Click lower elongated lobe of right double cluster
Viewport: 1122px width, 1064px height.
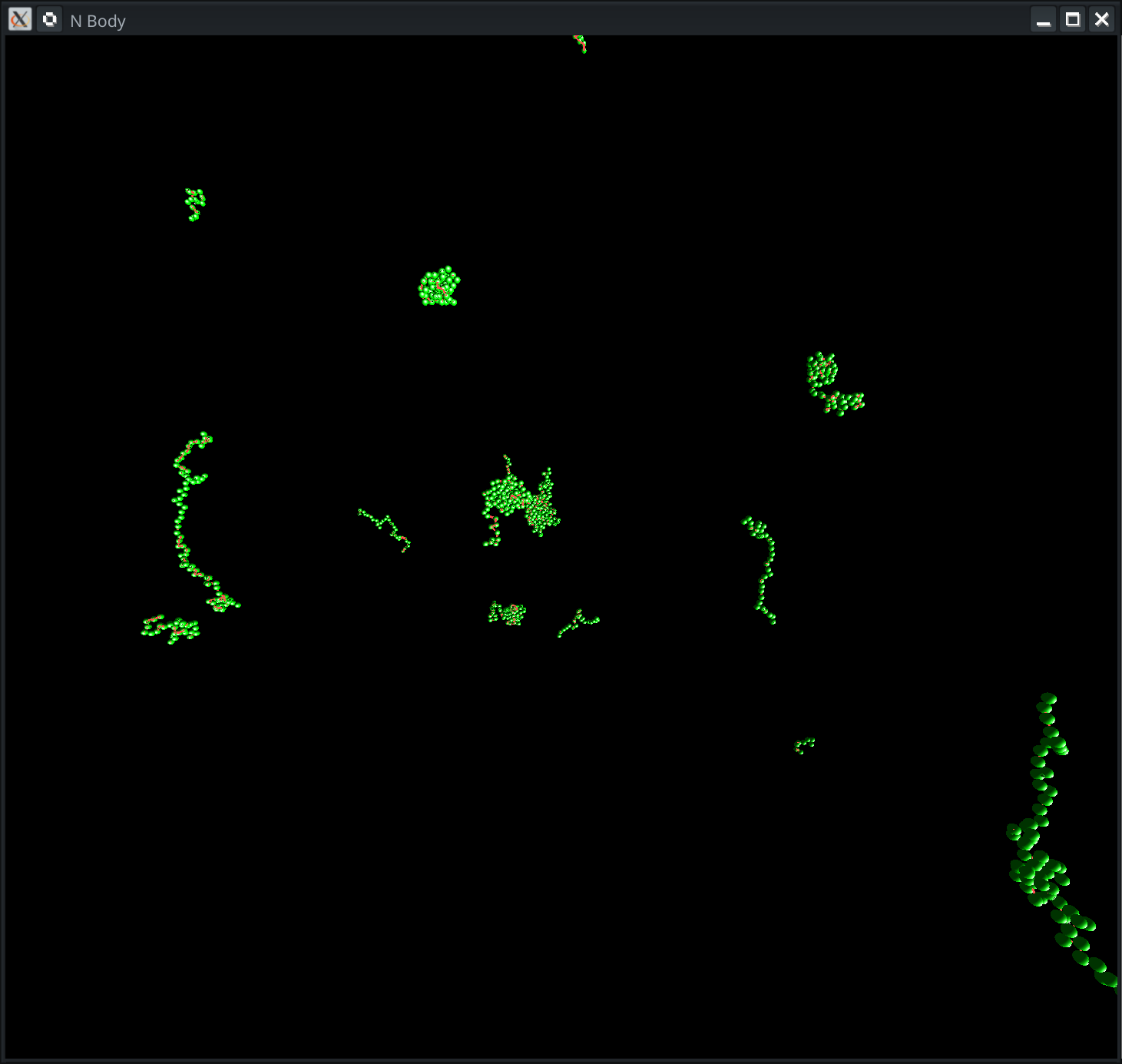(844, 402)
